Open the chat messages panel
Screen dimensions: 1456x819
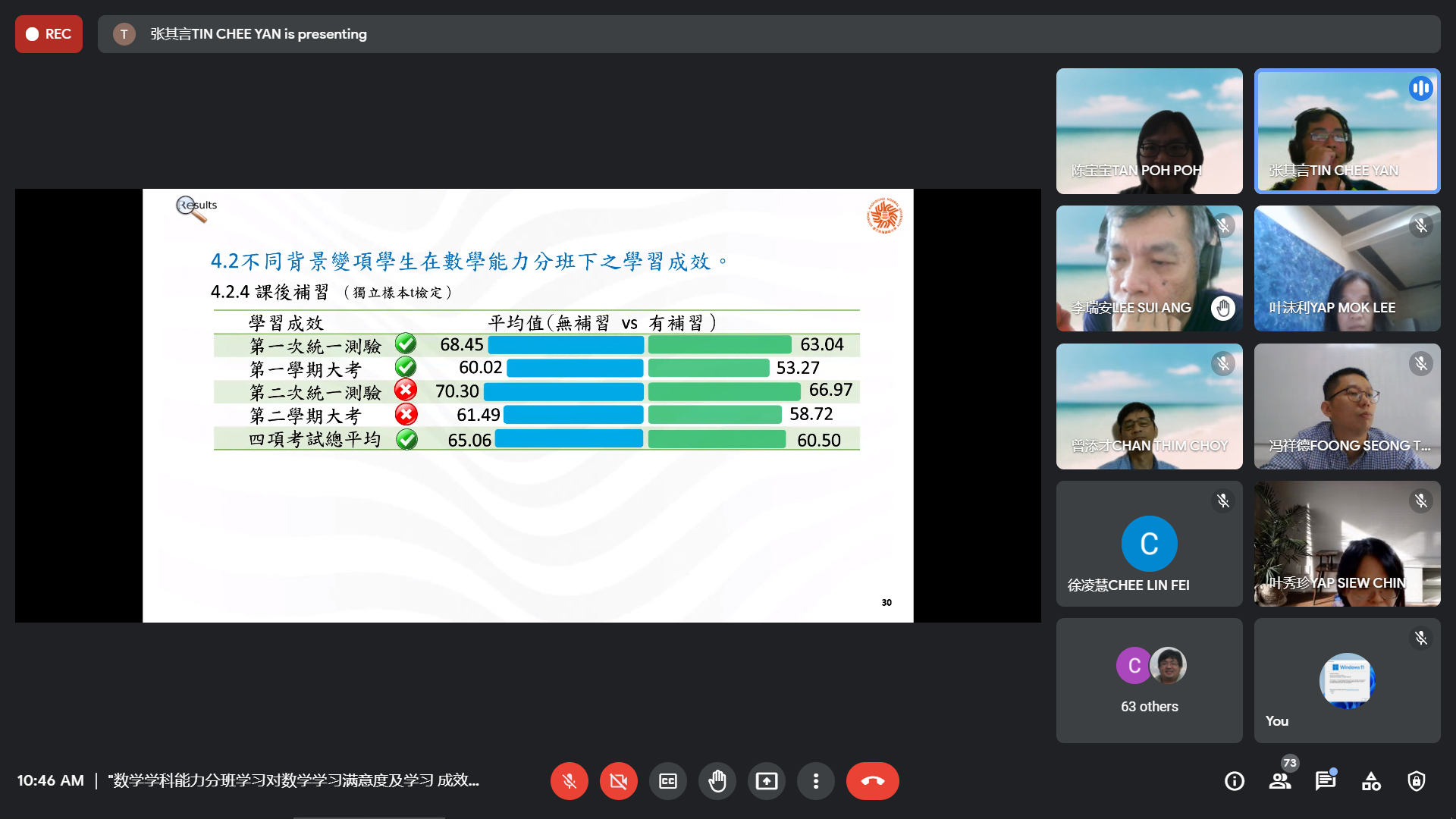[1326, 781]
